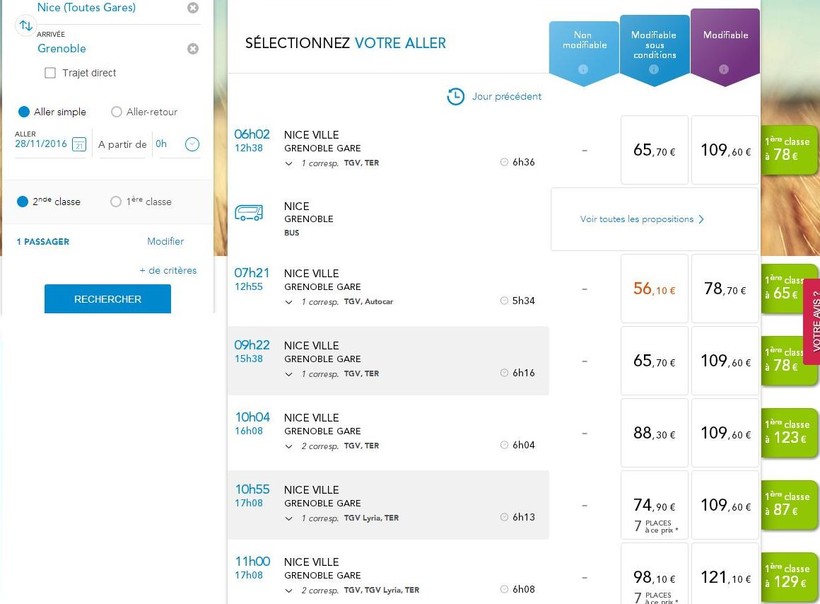
Task: Open Voir toutes les propositions link
Action: (642, 219)
